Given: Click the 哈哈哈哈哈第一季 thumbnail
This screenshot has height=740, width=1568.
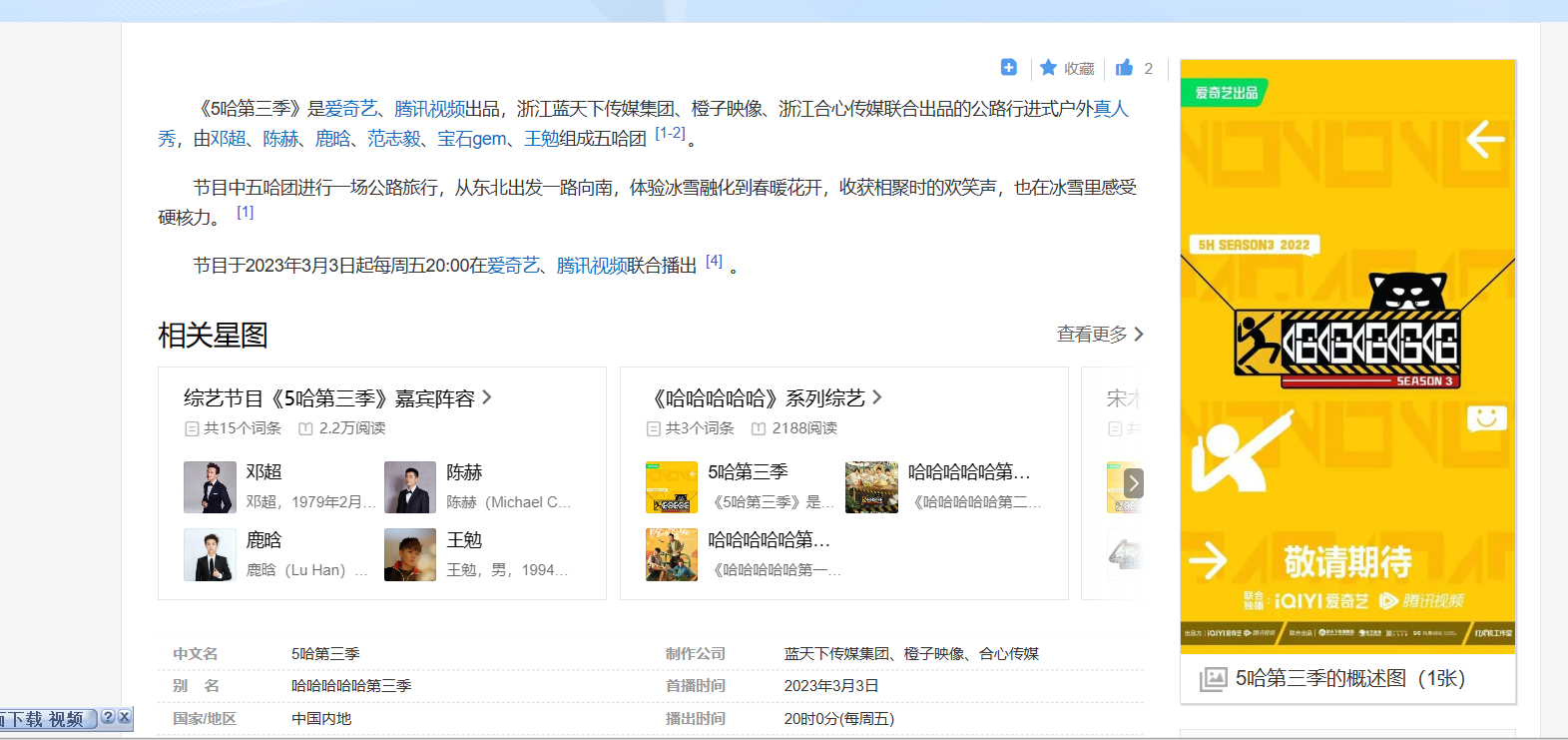Looking at the screenshot, I should (x=672, y=554).
